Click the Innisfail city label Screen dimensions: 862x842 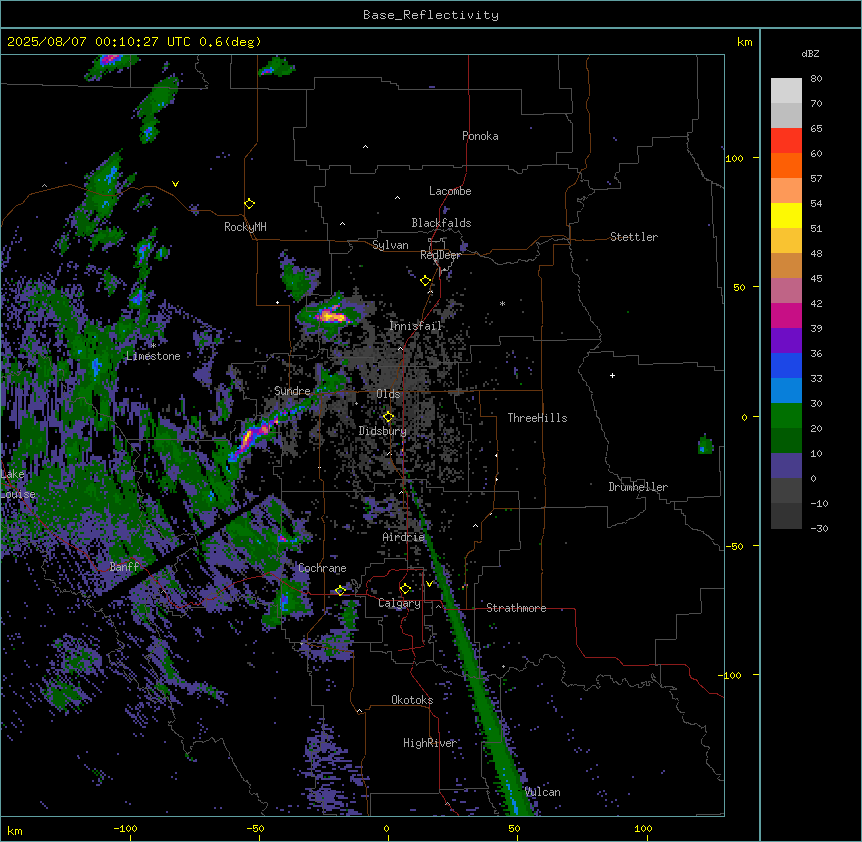(415, 326)
